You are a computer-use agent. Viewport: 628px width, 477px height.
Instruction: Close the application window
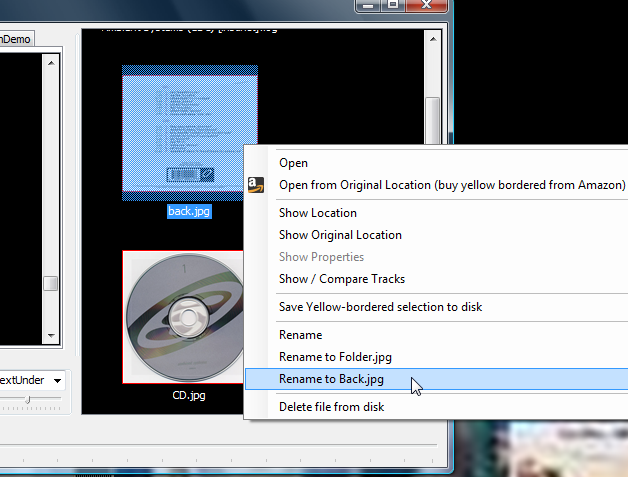coord(427,5)
